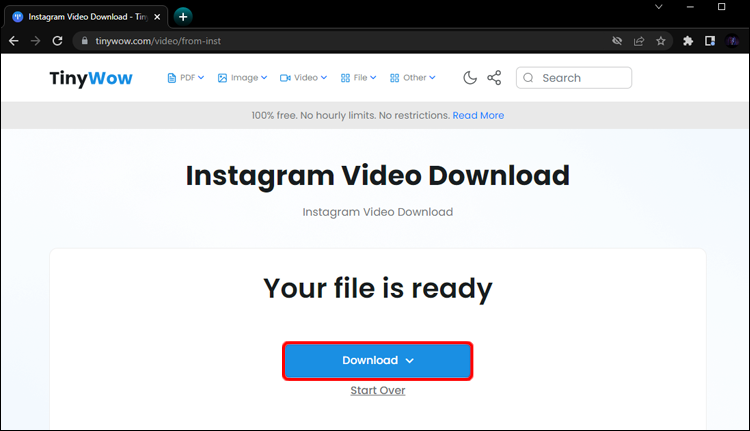Click the TinyWow share icon
The height and width of the screenshot is (431, 750).
coord(494,77)
